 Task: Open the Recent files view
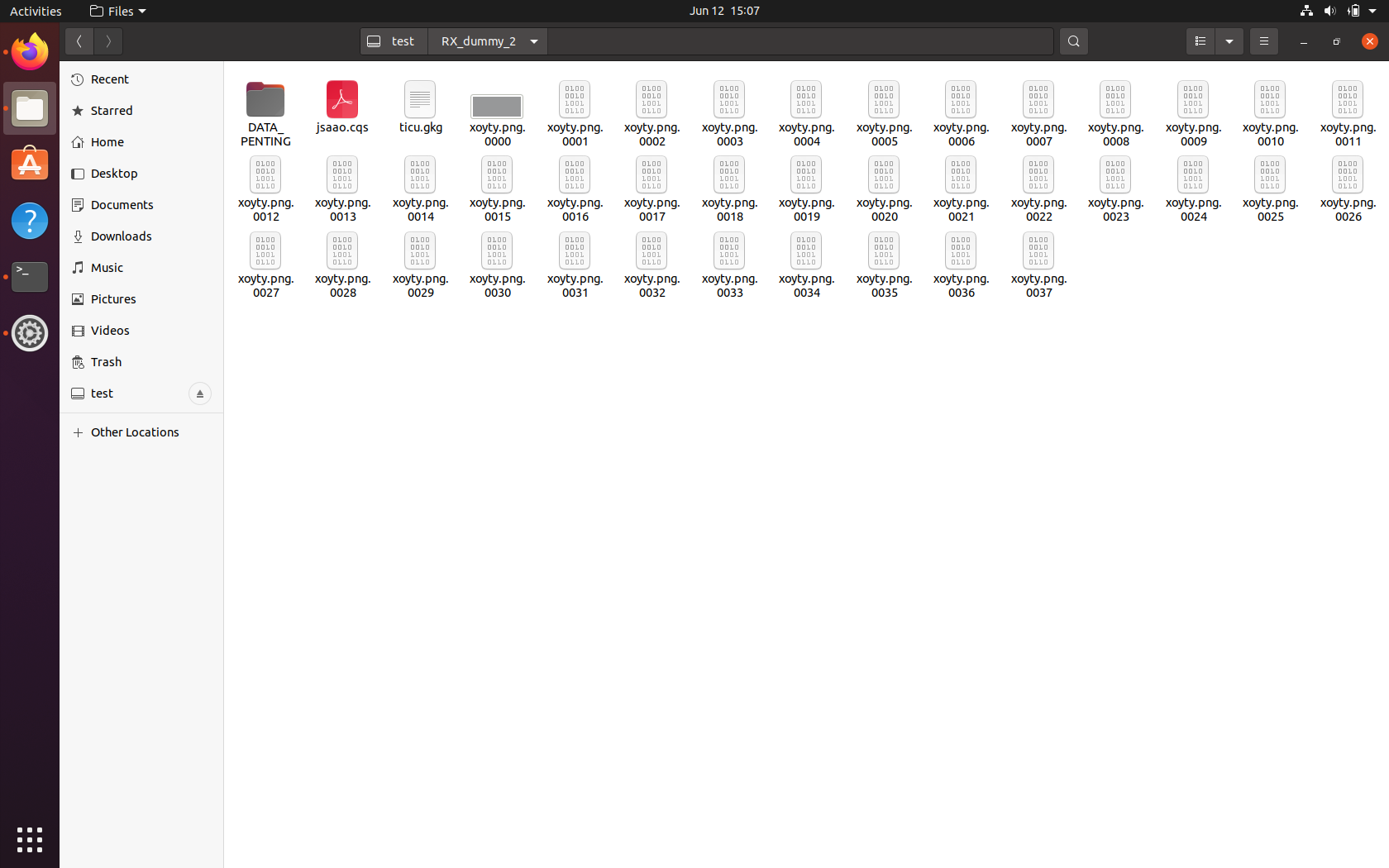tap(108, 79)
